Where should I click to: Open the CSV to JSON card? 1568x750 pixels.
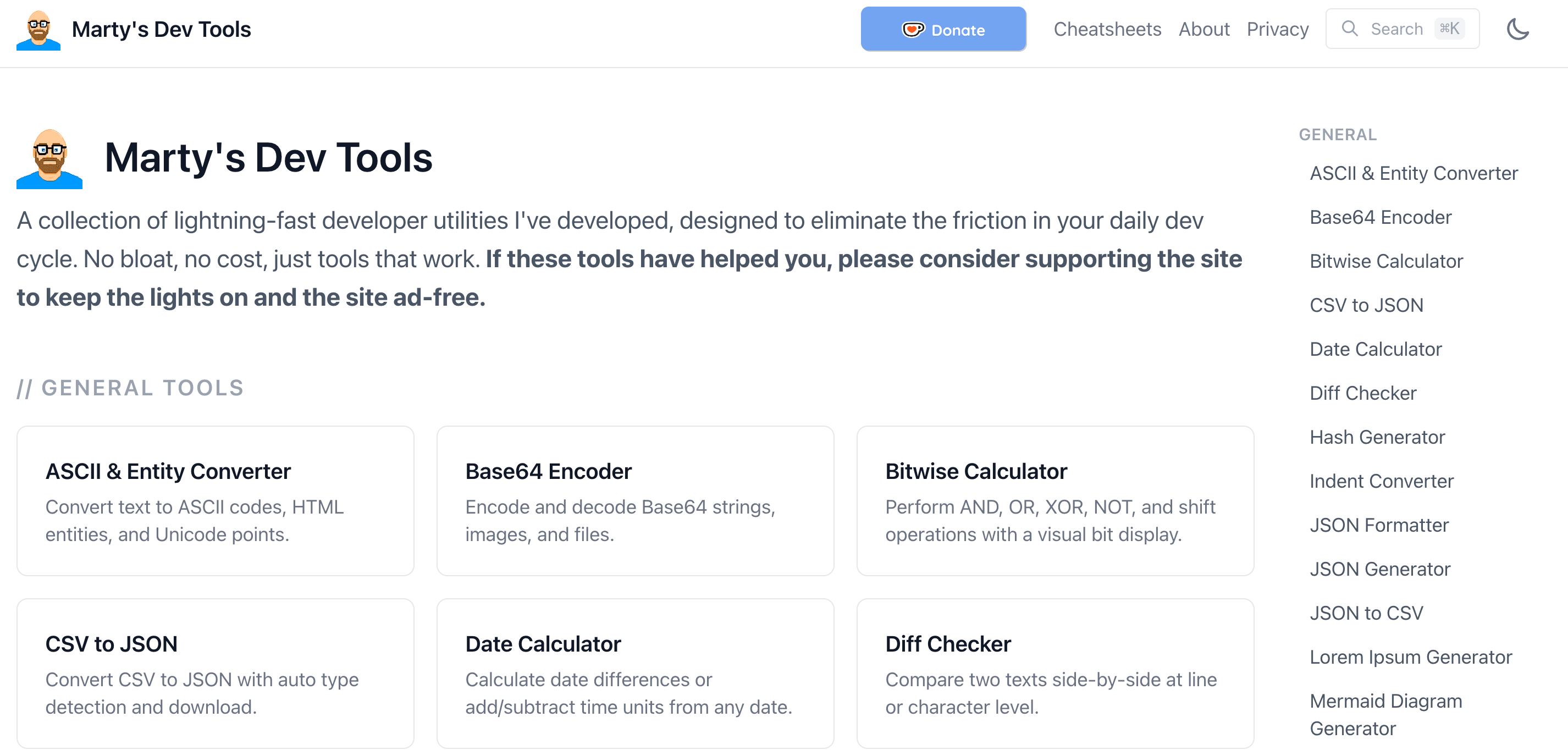216,673
